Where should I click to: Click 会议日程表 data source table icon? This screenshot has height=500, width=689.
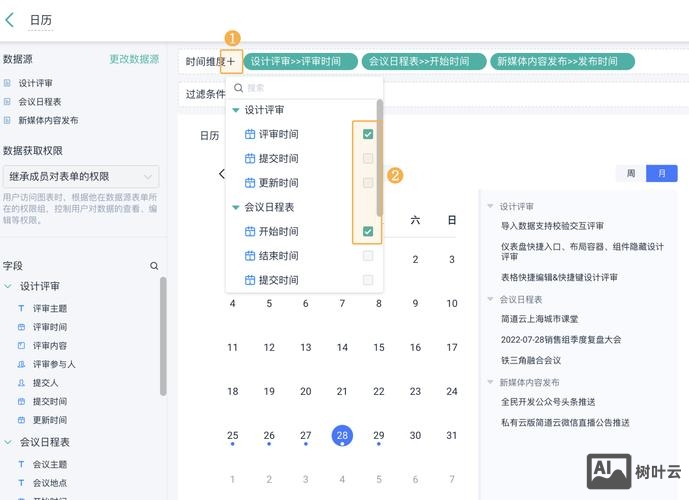tap(7, 101)
